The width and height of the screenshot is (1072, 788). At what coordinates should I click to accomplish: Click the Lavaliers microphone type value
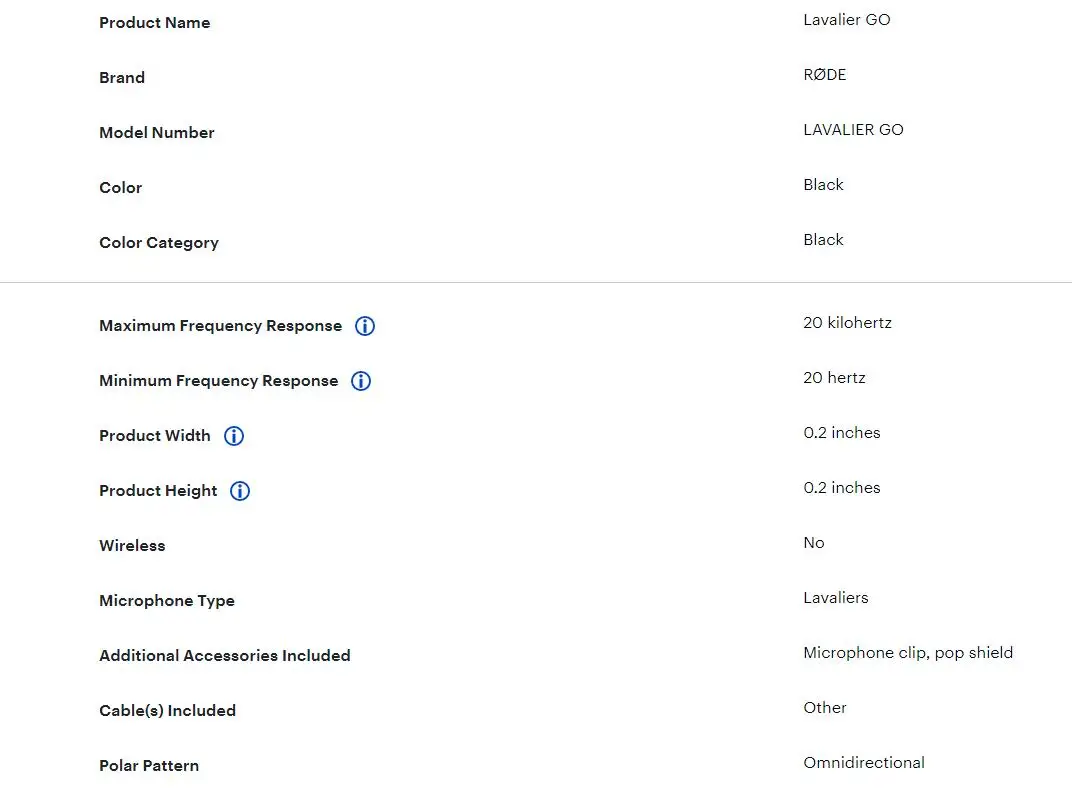[835, 598]
